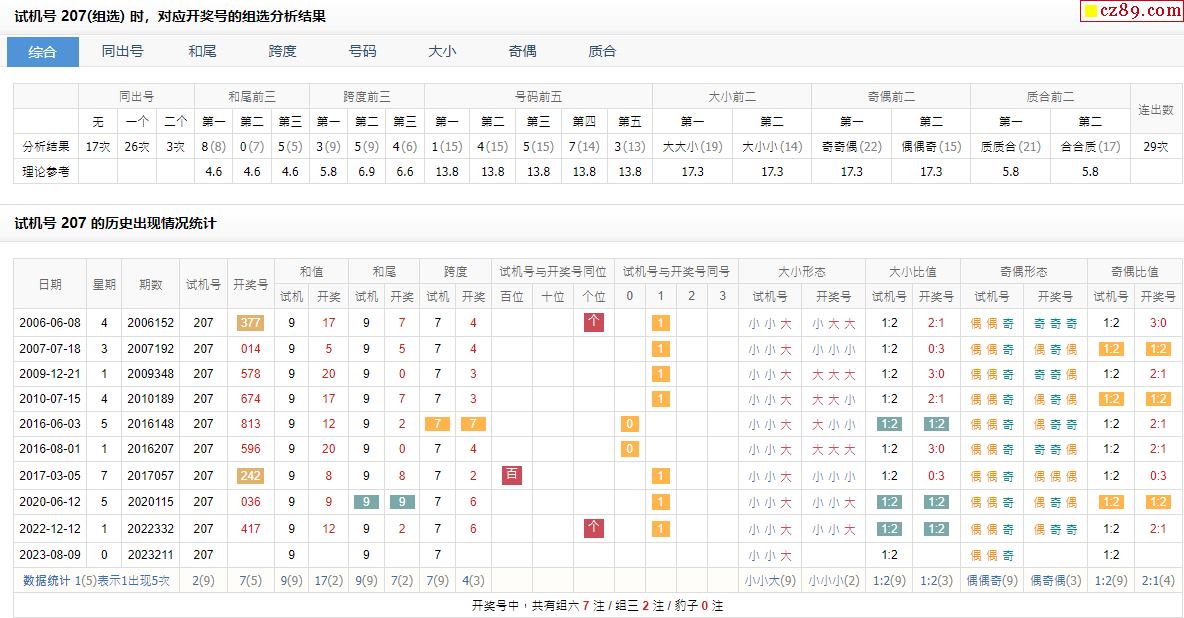
Task: Click orange 试机号 1:2 奇偶比值 badge in 2007-07-18 row
Action: coord(1112,349)
